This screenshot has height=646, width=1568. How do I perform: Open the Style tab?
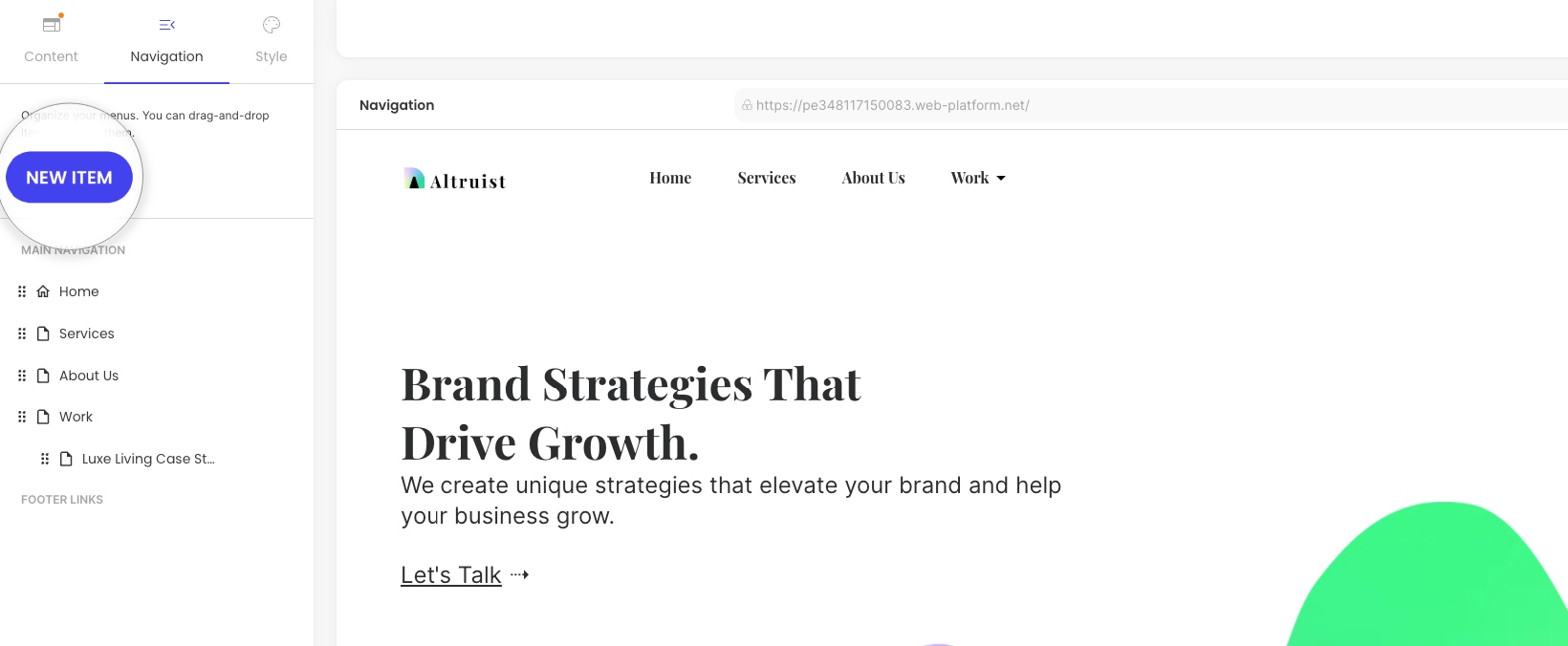[272, 41]
